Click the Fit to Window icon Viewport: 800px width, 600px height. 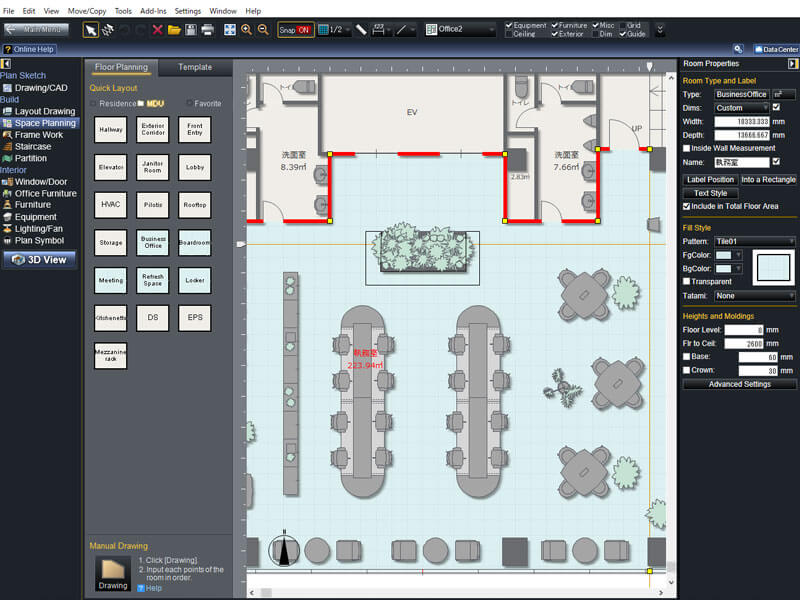point(230,30)
